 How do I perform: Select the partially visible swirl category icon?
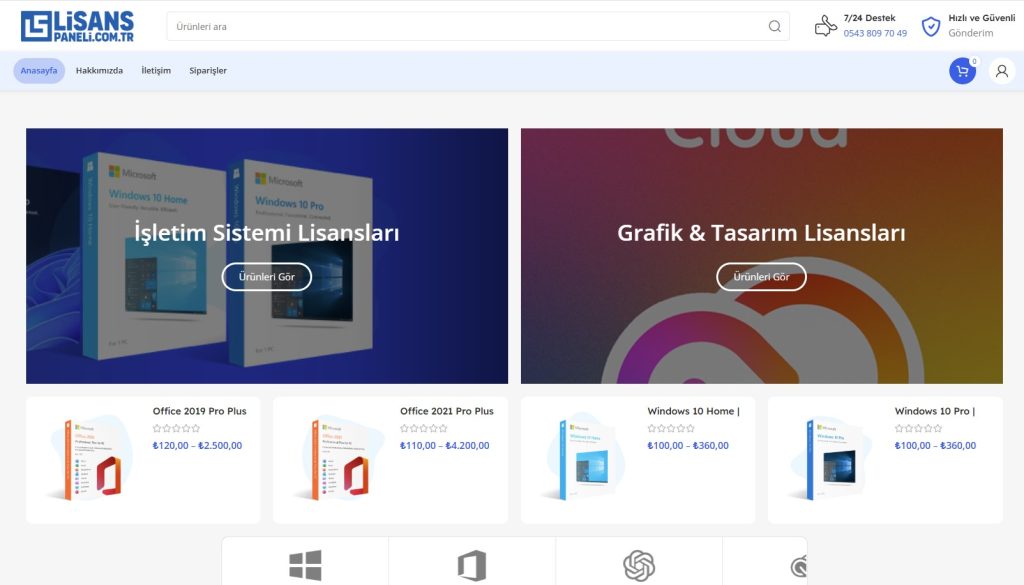(x=799, y=565)
